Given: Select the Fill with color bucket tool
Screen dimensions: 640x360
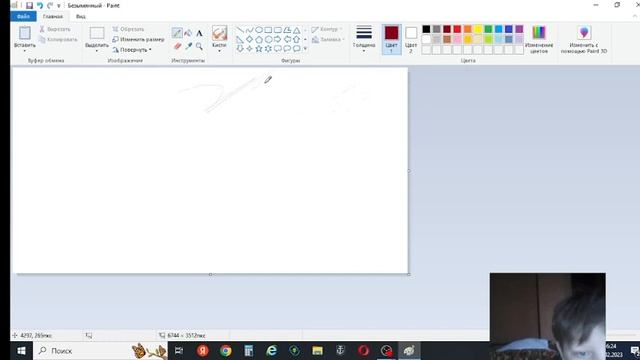Looking at the screenshot, I should click(x=188, y=33).
